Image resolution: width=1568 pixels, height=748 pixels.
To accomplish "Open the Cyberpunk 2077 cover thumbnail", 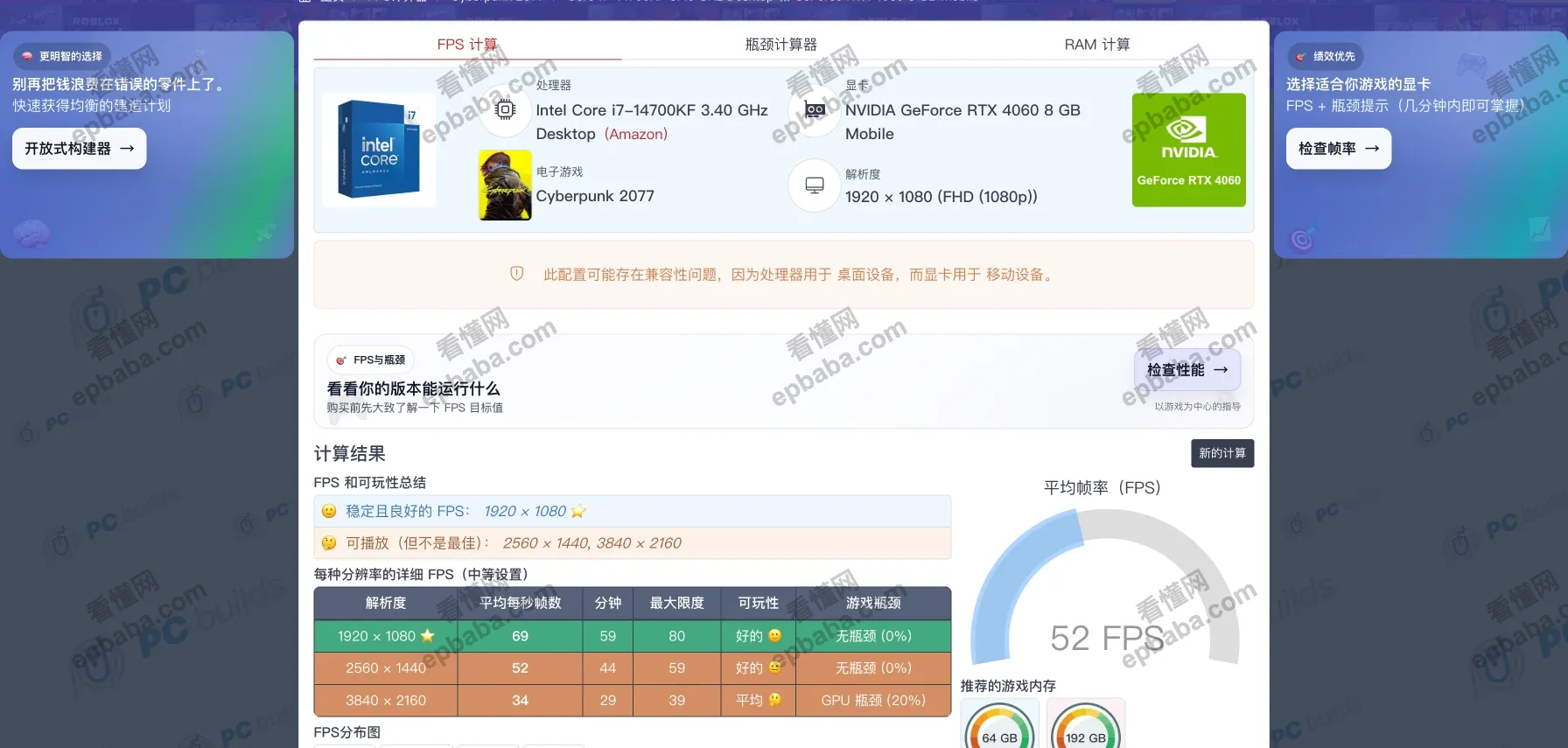I will point(505,185).
